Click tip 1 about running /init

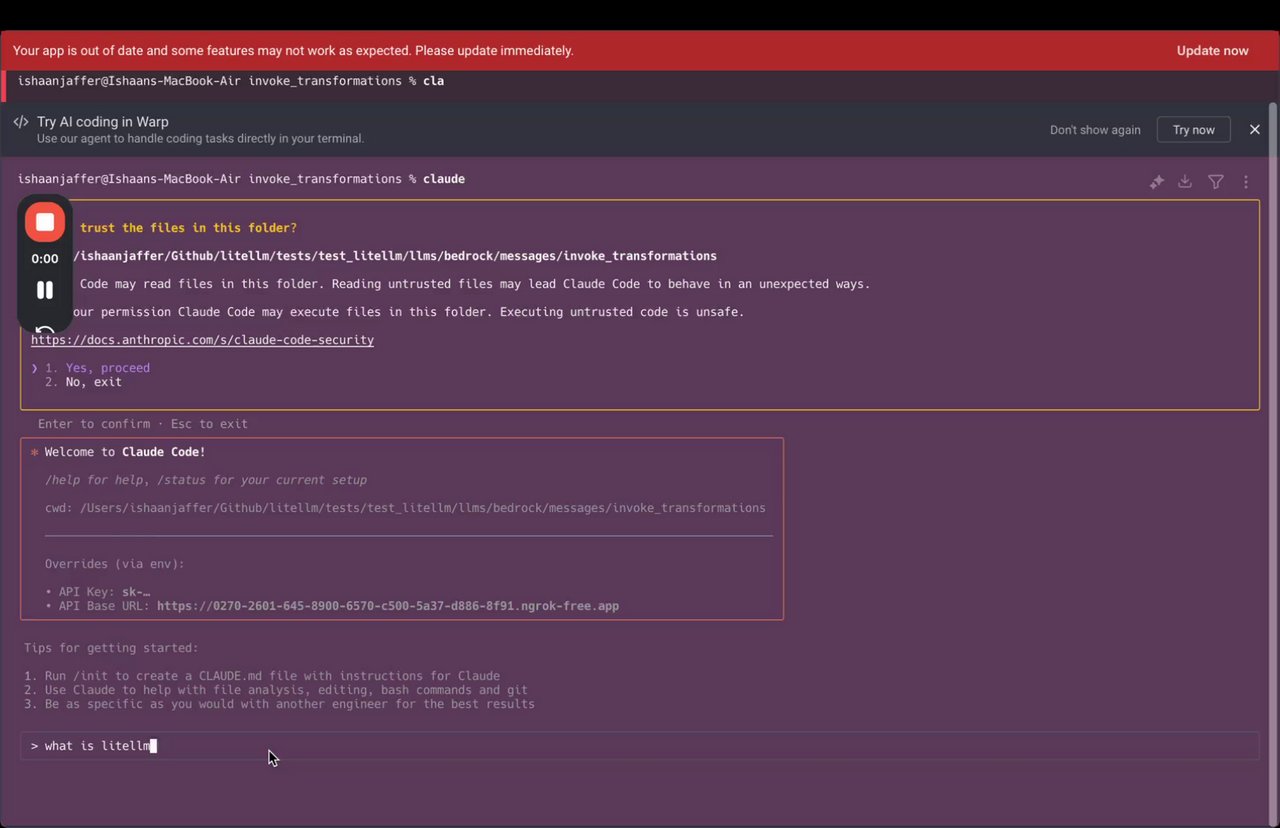click(x=262, y=676)
